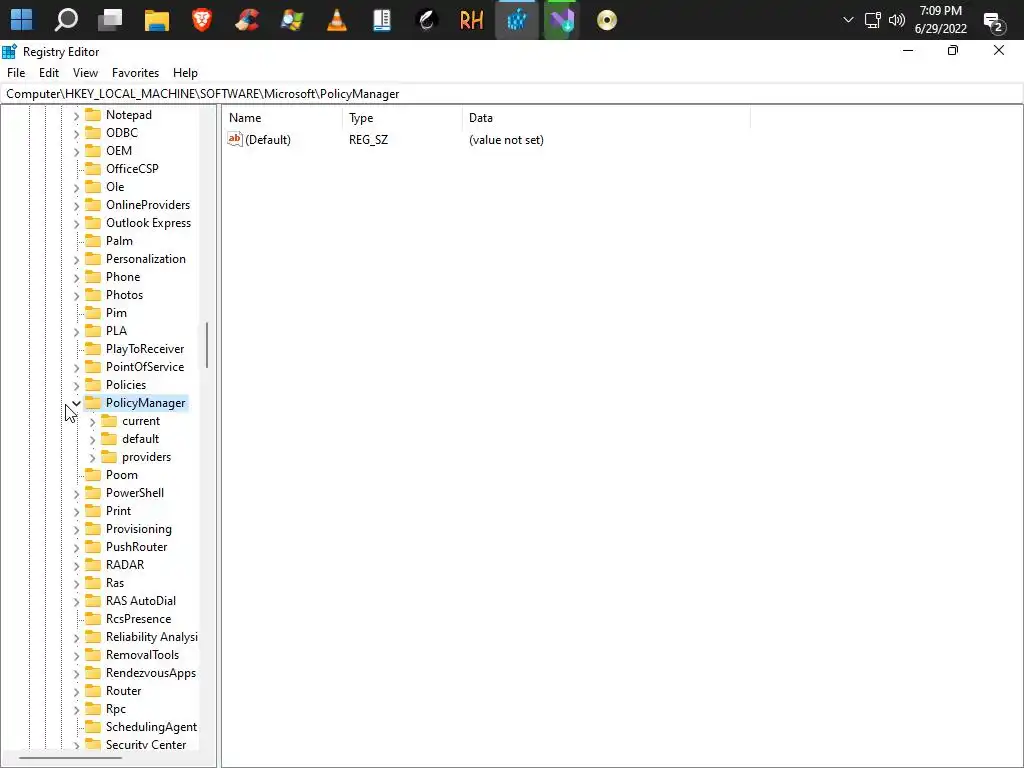
Task: Open Visual Studio Installer taskbar icon
Action: click(x=561, y=20)
